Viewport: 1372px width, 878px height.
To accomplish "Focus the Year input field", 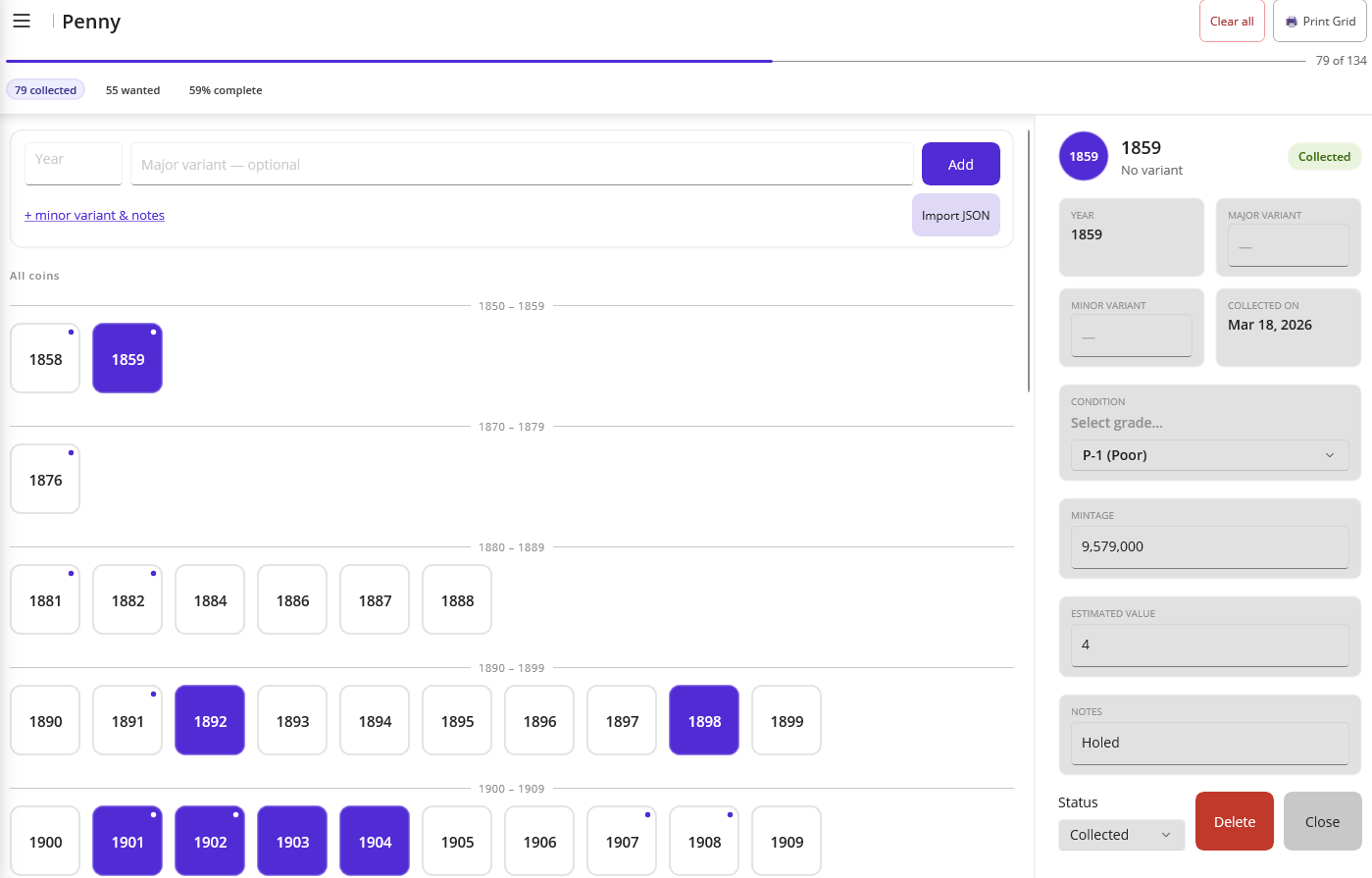I will (x=74, y=164).
